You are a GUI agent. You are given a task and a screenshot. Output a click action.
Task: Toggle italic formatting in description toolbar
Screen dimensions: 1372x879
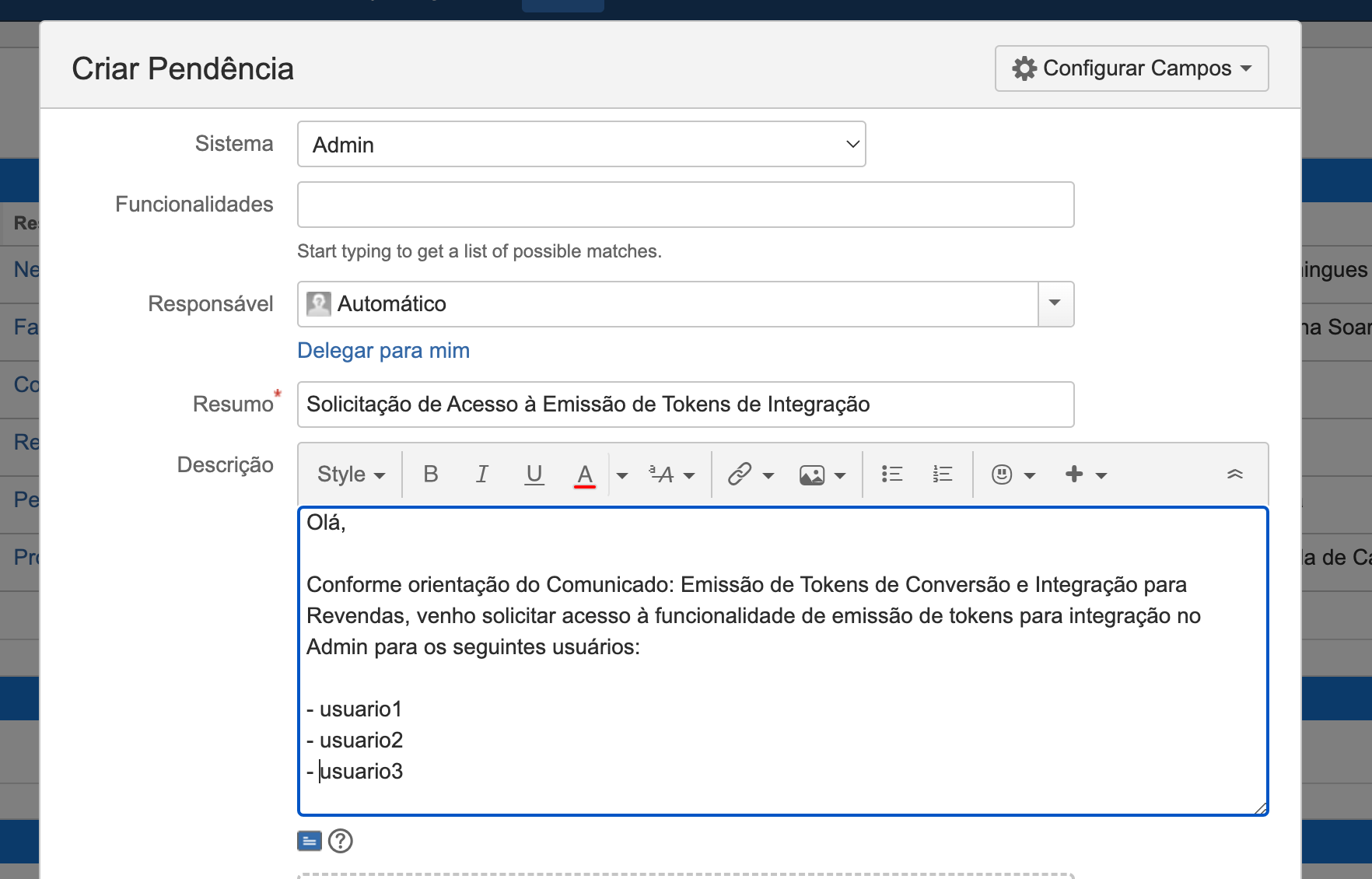point(482,474)
